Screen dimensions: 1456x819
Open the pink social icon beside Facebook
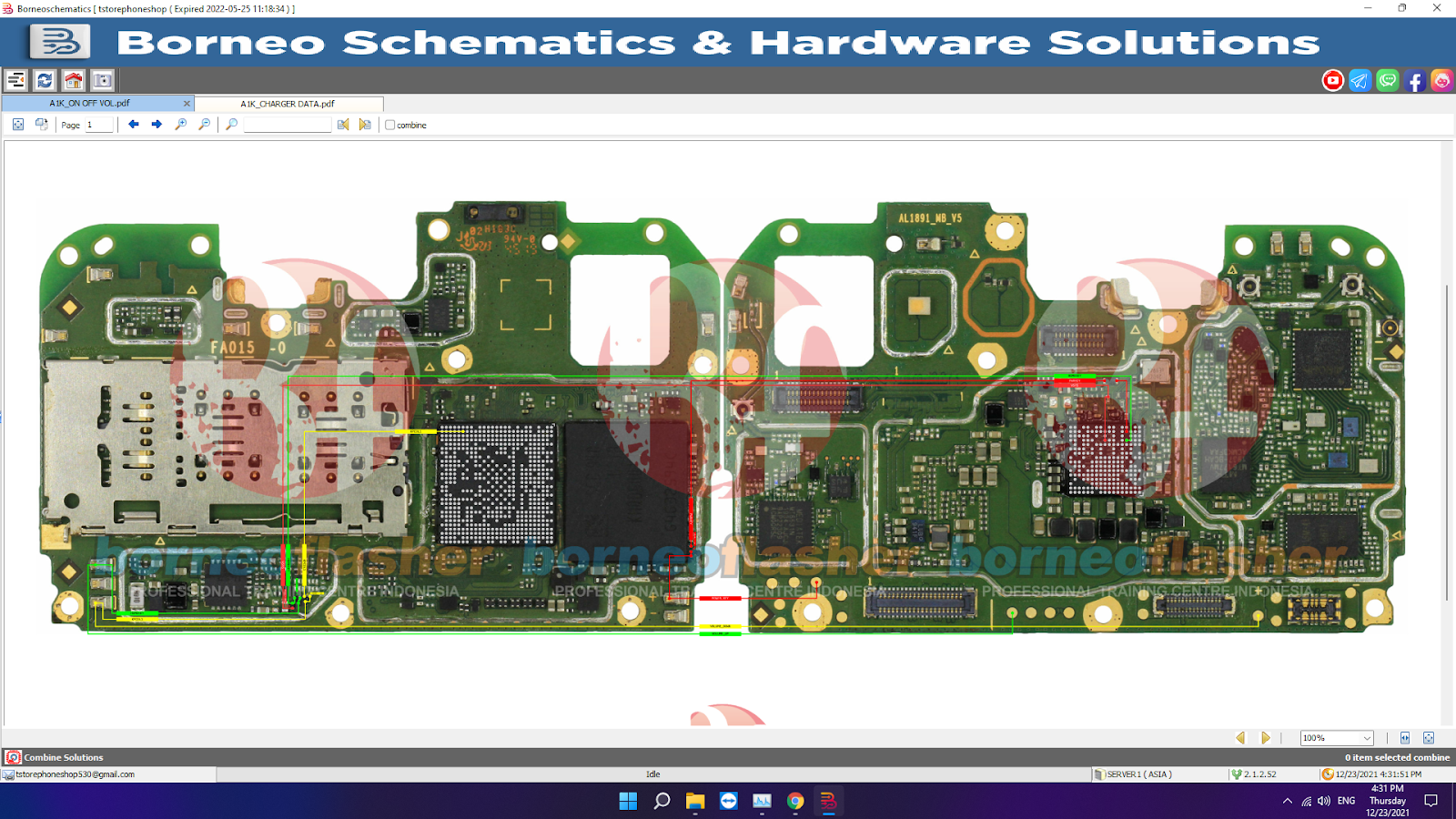(1441, 80)
